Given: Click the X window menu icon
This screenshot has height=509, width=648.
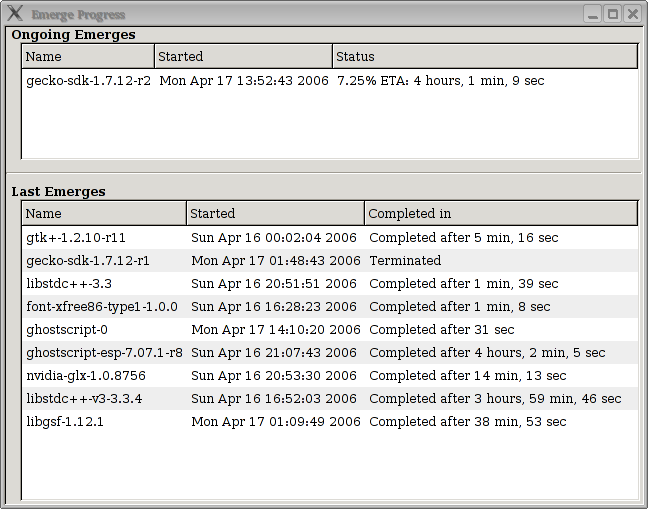Looking at the screenshot, I should pyautogui.click(x=15, y=13).
